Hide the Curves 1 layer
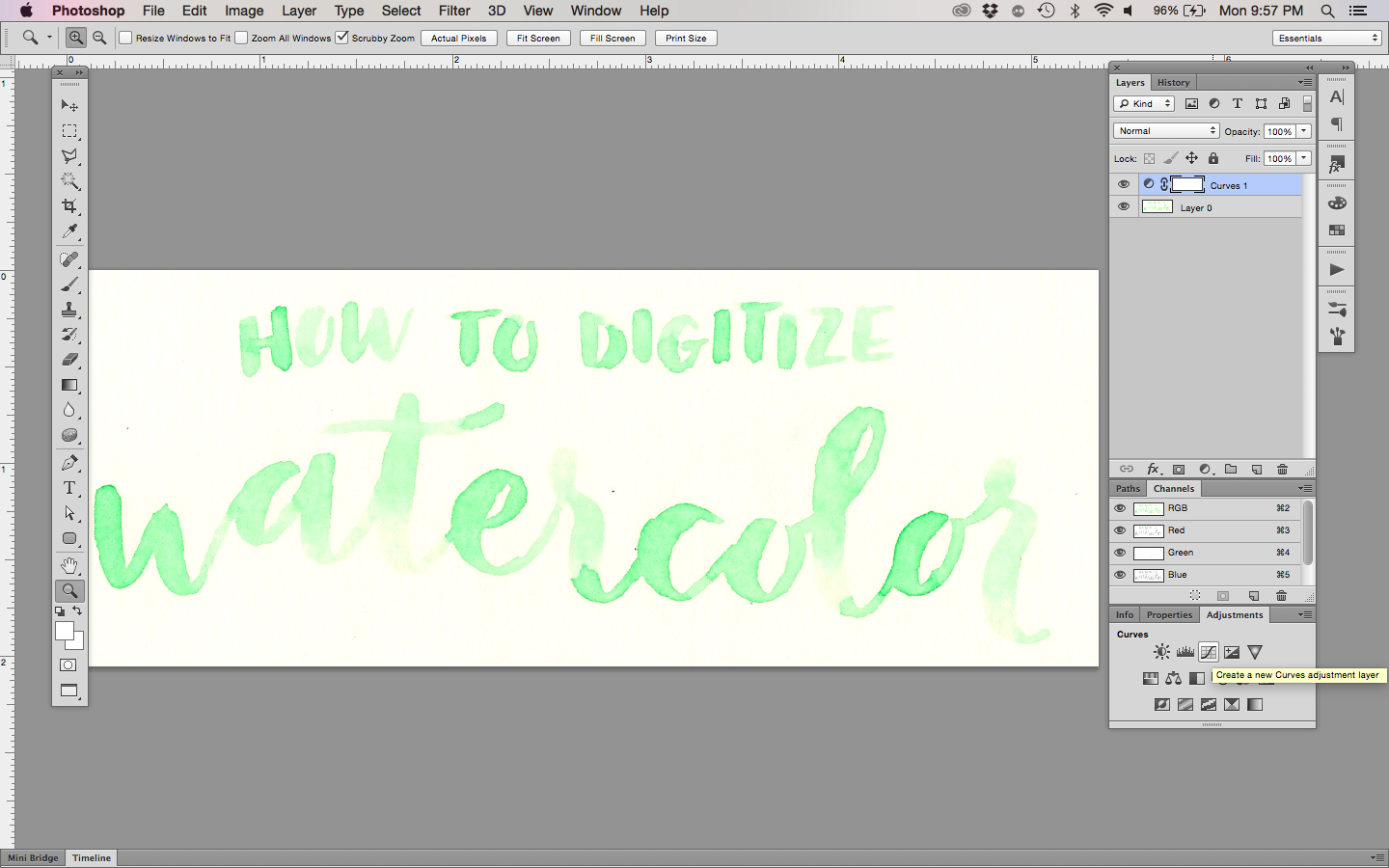 1124,184
